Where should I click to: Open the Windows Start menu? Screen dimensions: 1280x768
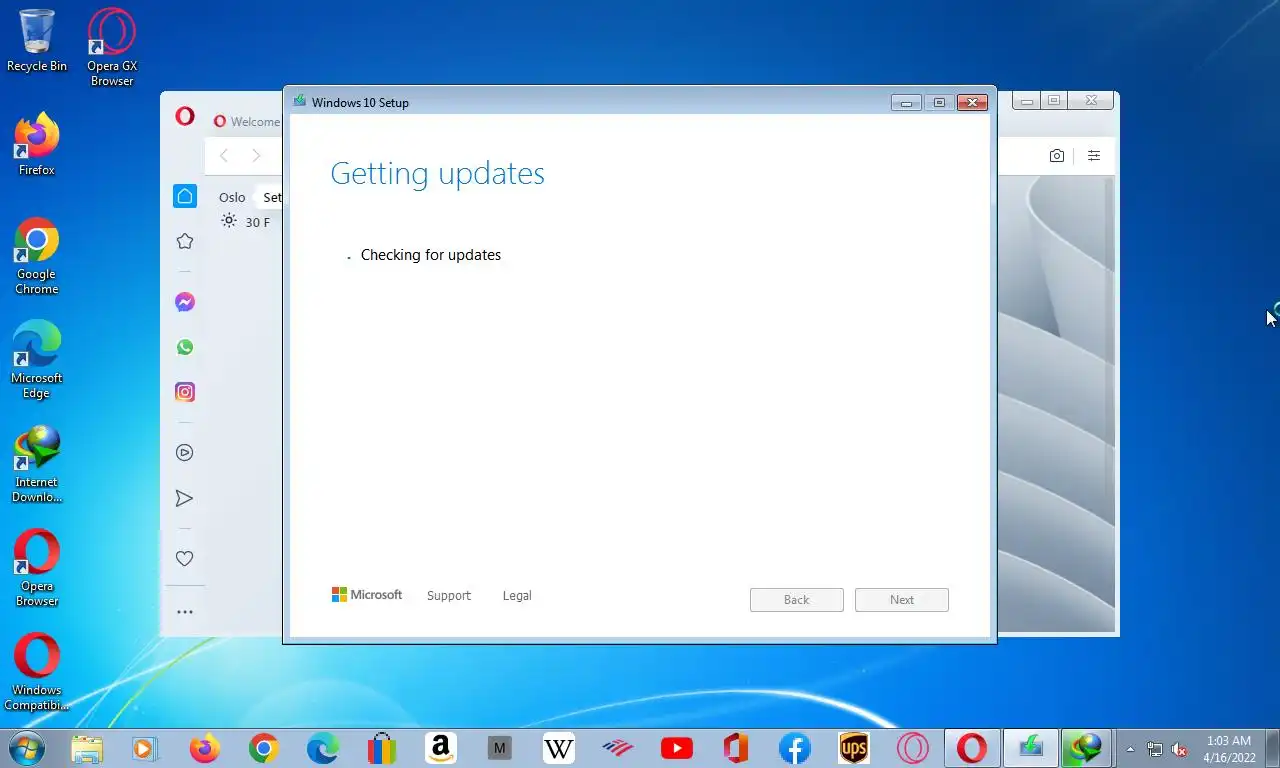coord(26,748)
